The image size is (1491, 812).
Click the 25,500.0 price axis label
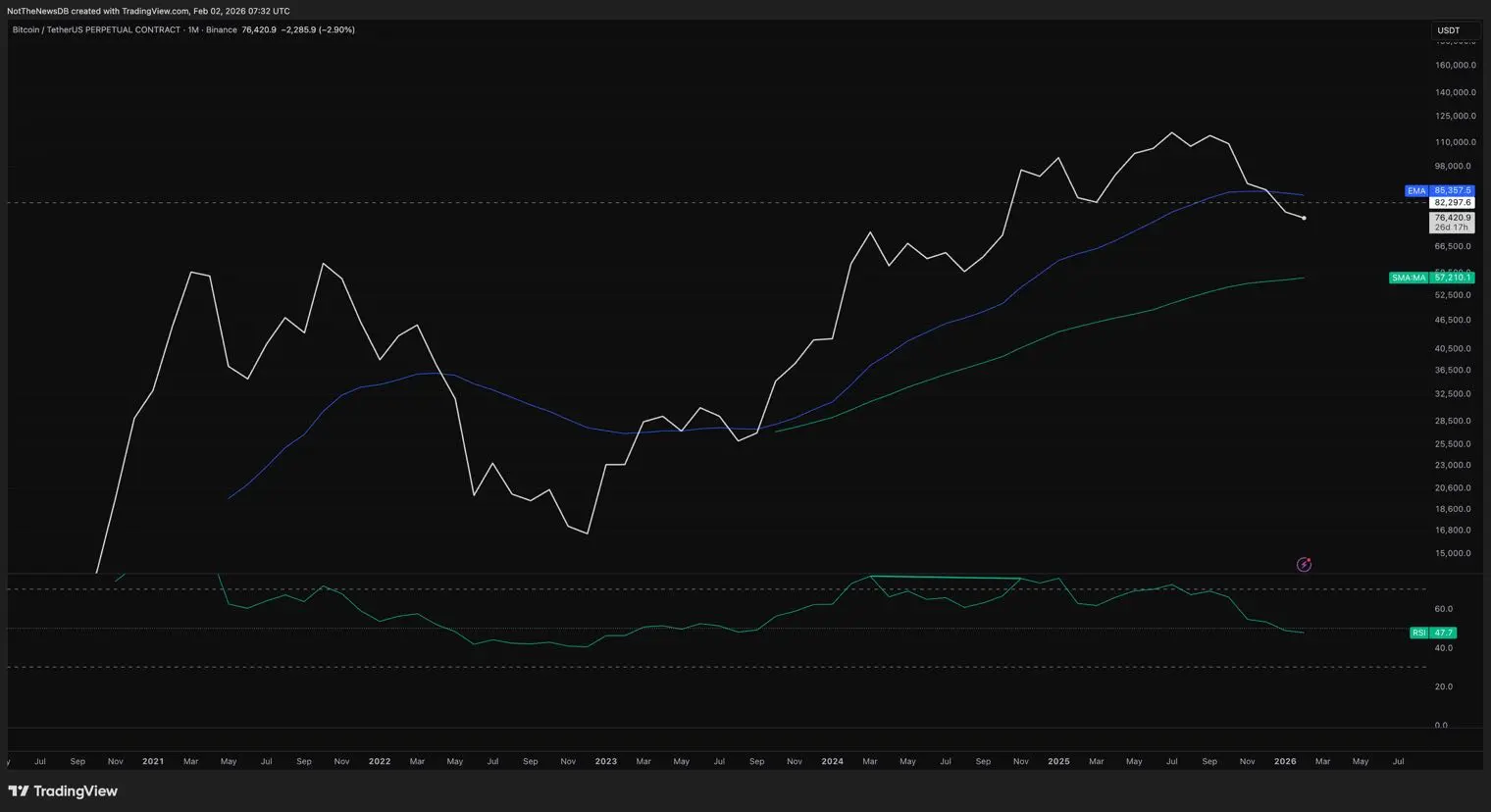point(1453,444)
